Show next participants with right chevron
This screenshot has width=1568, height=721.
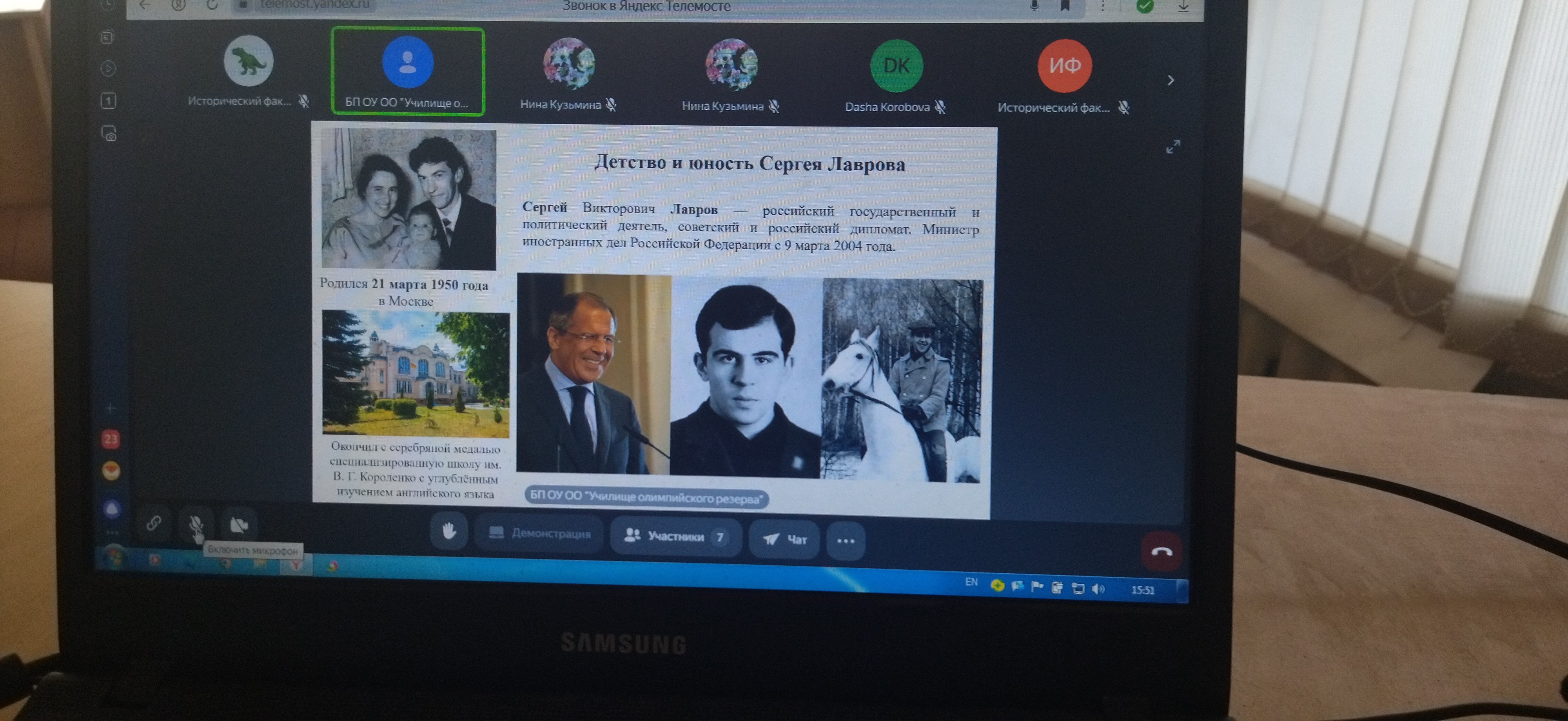(x=1171, y=80)
